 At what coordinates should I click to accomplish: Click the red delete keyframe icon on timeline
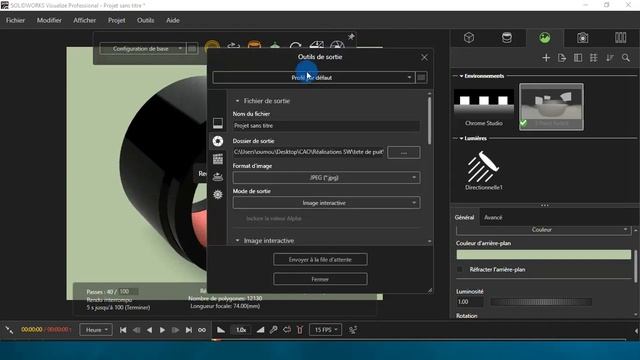[x=300, y=330]
